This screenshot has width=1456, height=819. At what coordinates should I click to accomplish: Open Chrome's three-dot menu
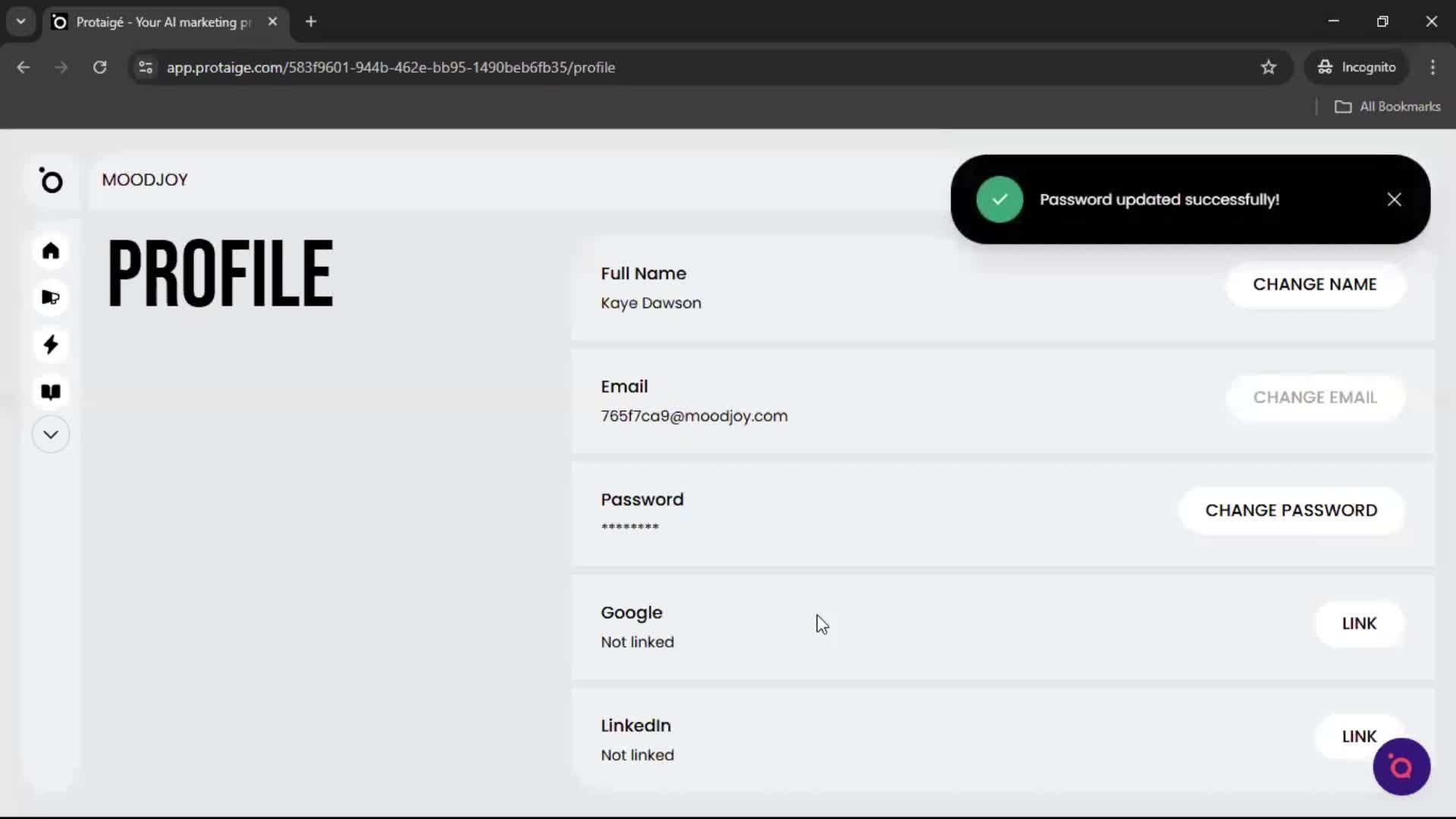1433,67
